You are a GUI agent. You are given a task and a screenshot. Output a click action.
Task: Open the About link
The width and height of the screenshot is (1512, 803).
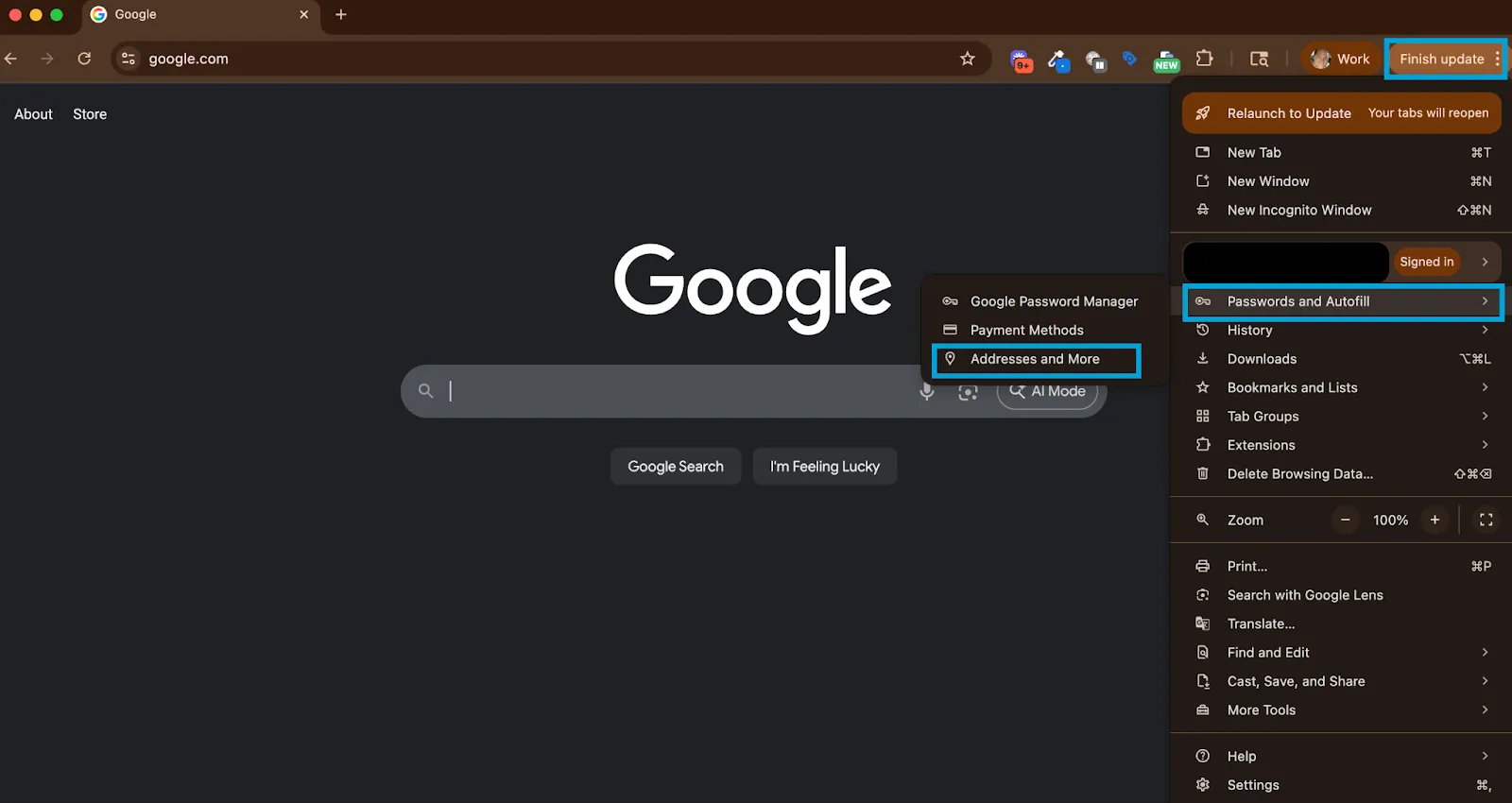pos(33,114)
